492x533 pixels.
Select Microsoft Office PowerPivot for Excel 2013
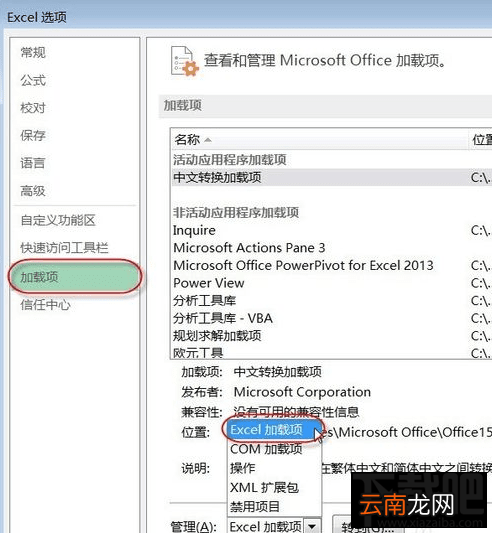(332, 265)
